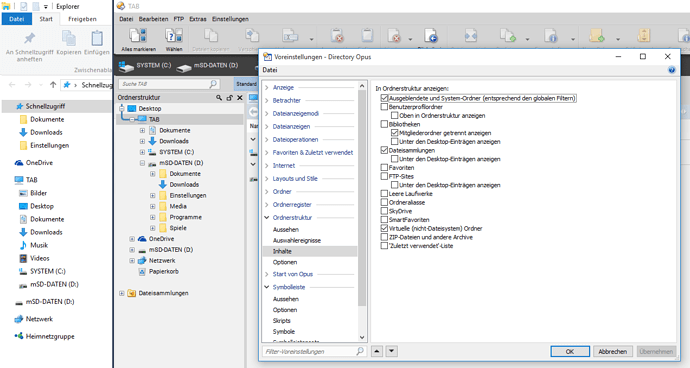Click the Abbrechen button
690x368 pixels.
[613, 351]
